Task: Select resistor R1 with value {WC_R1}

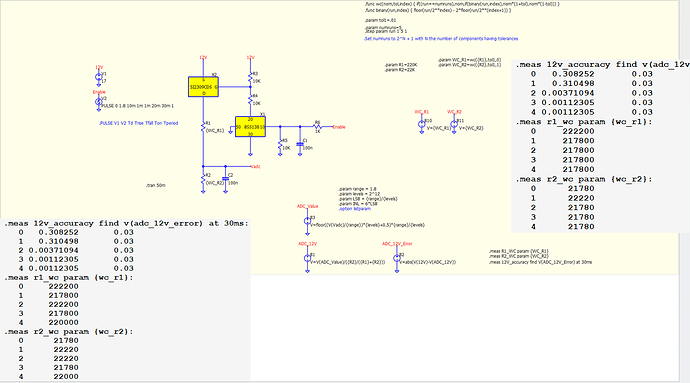Action: (x=203, y=127)
